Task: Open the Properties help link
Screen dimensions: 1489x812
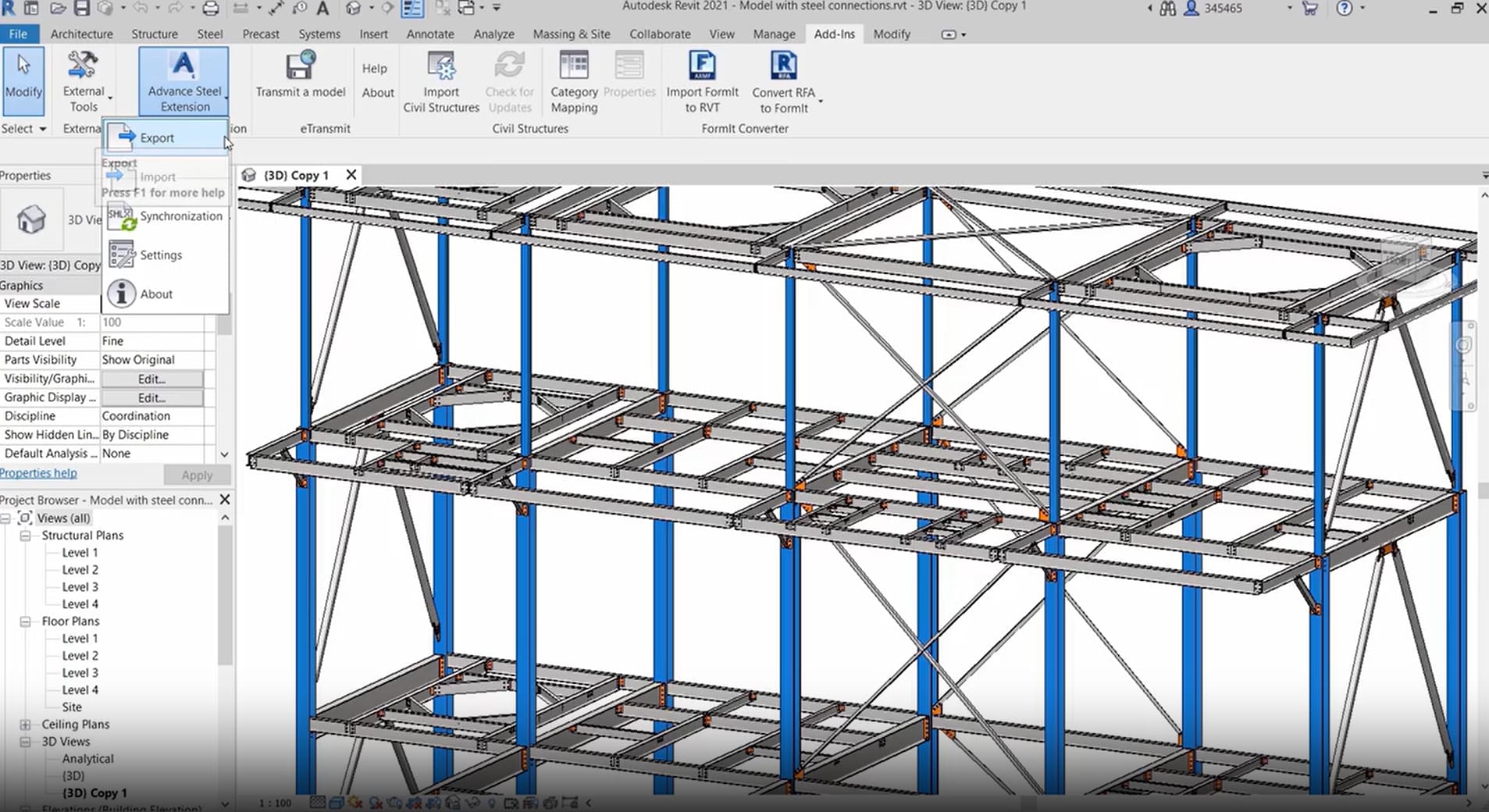Action: (38, 473)
